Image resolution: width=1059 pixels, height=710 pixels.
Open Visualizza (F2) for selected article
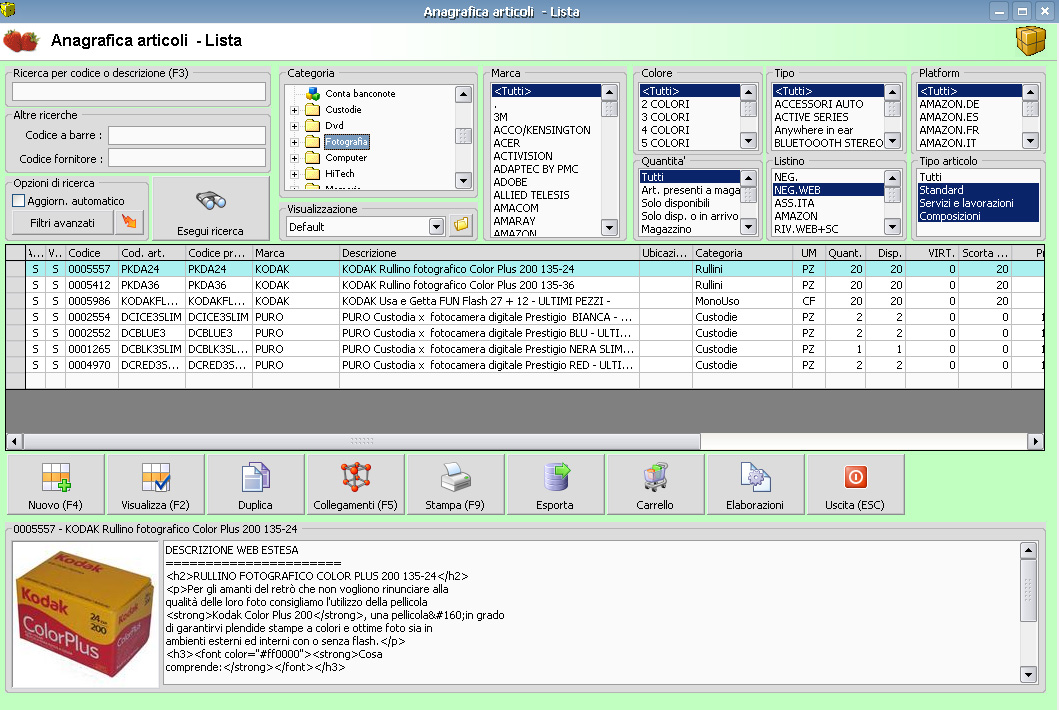pyautogui.click(x=155, y=484)
